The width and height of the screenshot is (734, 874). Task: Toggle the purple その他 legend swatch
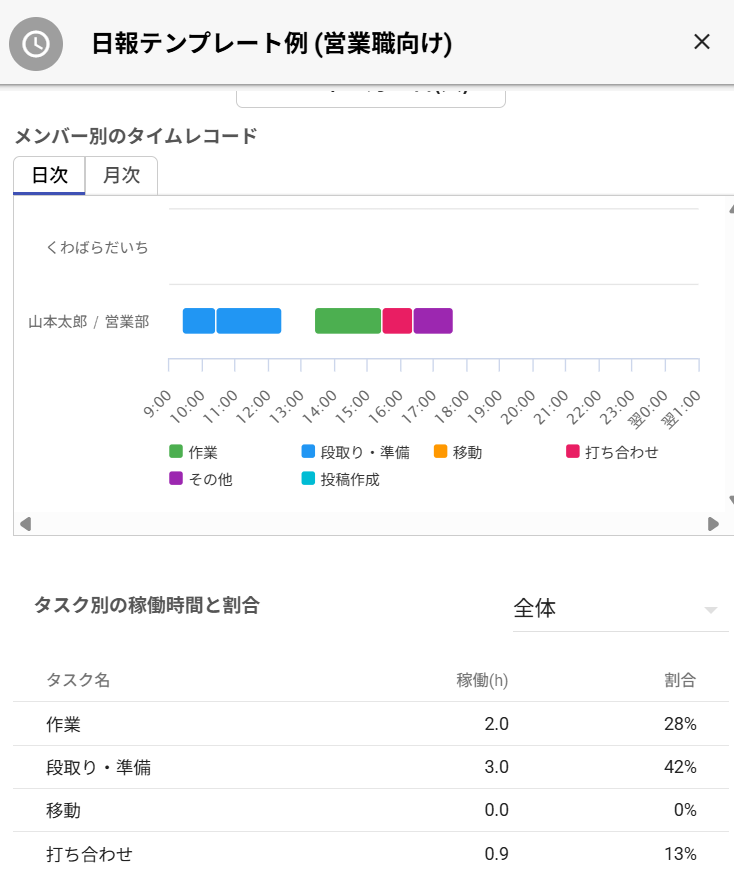176,478
